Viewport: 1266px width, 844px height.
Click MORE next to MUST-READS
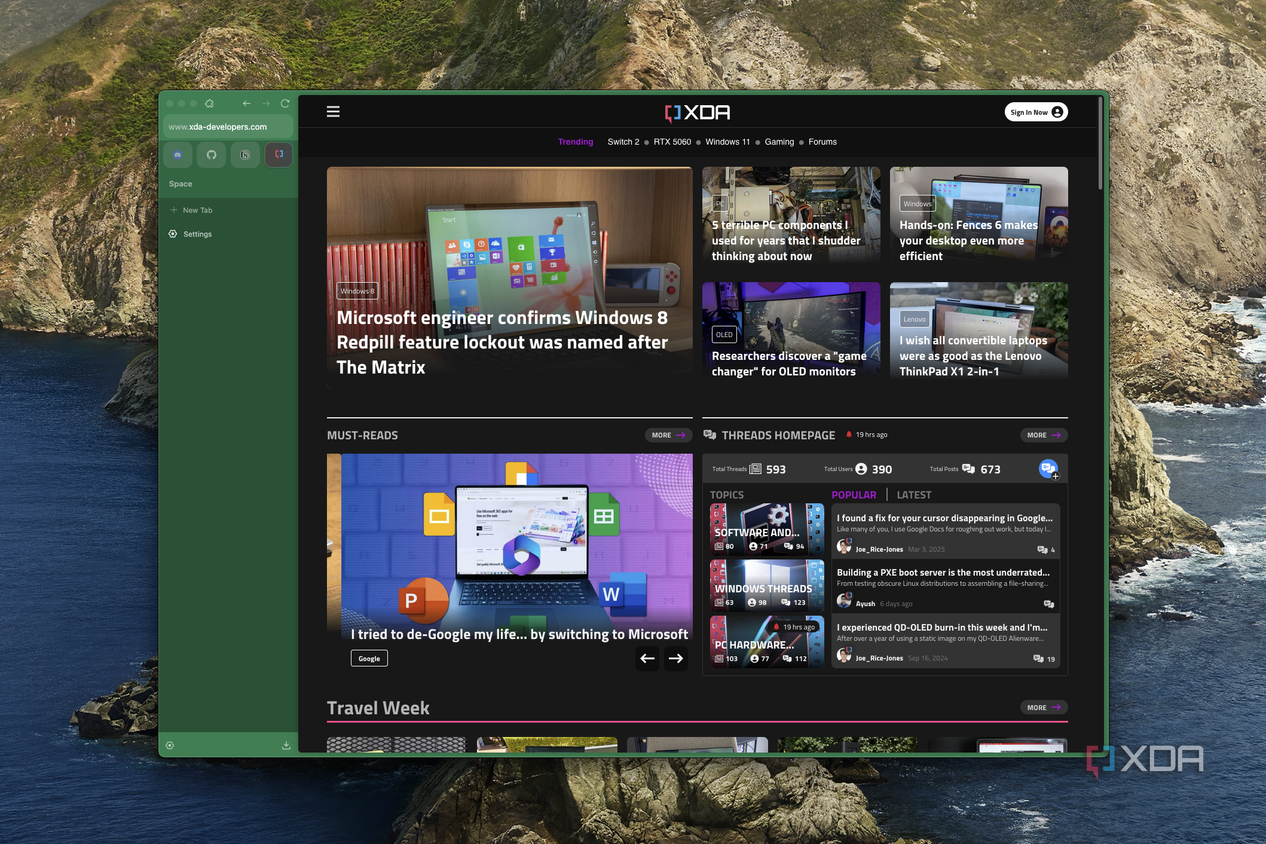point(668,435)
